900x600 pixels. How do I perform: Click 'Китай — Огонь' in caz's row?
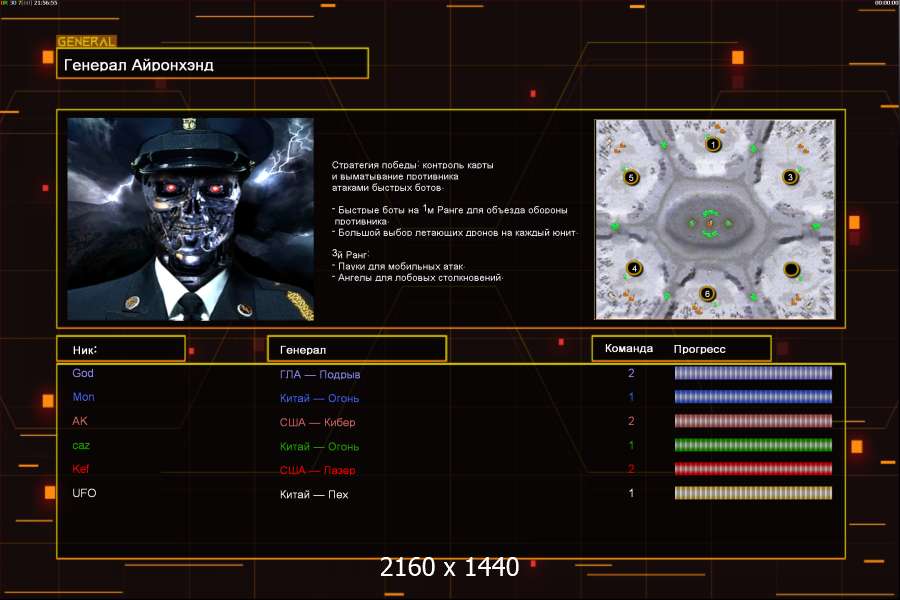(319, 446)
